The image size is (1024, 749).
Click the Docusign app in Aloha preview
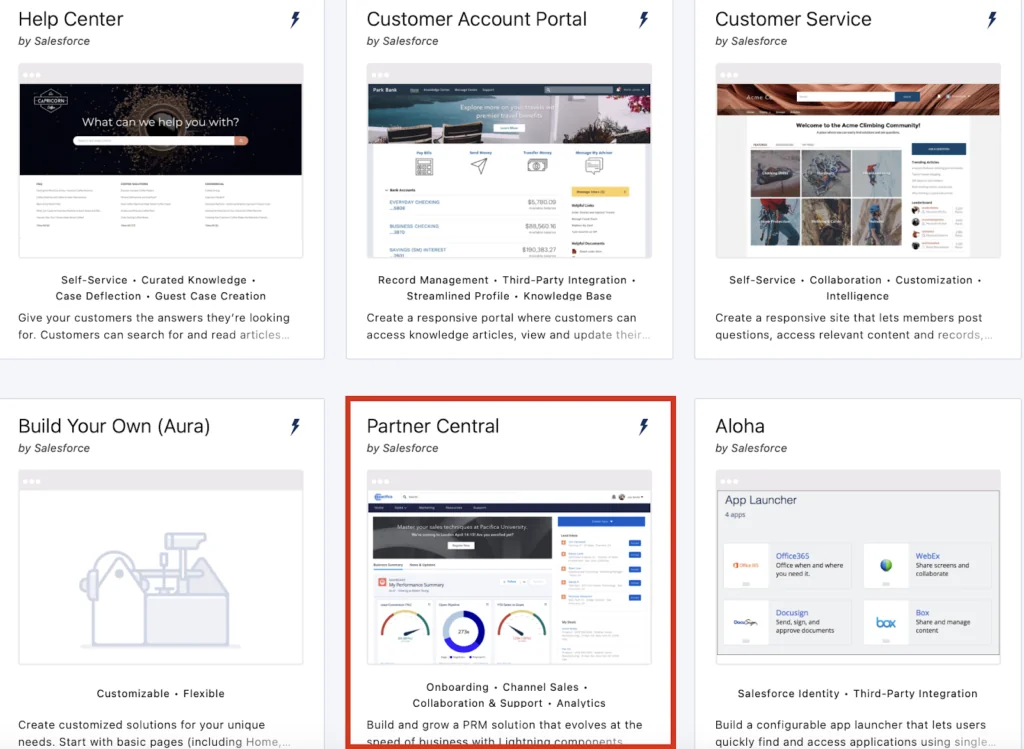point(788,622)
